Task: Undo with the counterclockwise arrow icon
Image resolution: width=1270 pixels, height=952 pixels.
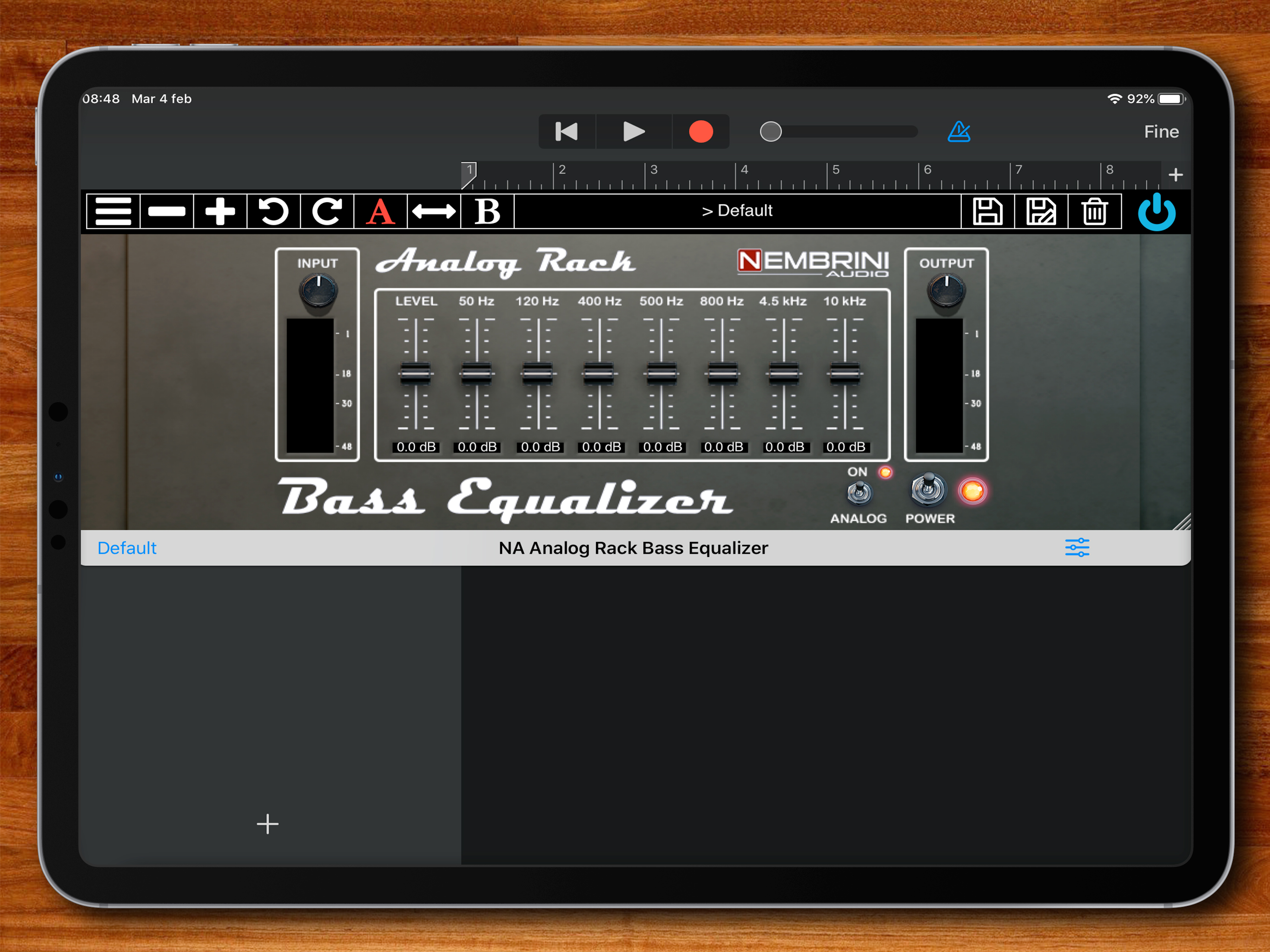Action: [273, 212]
